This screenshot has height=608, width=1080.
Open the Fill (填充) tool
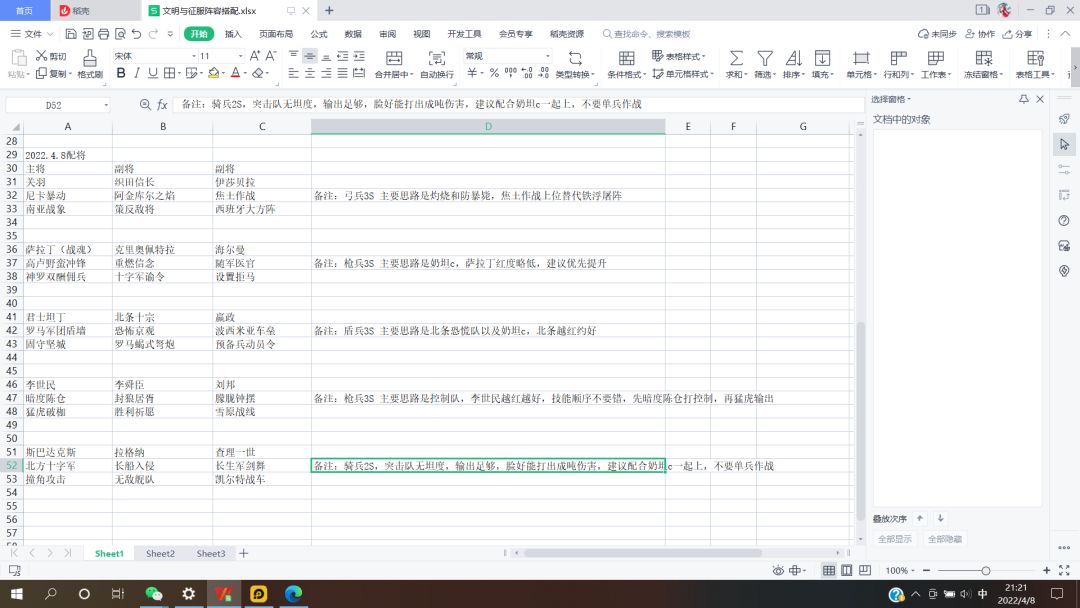822,64
